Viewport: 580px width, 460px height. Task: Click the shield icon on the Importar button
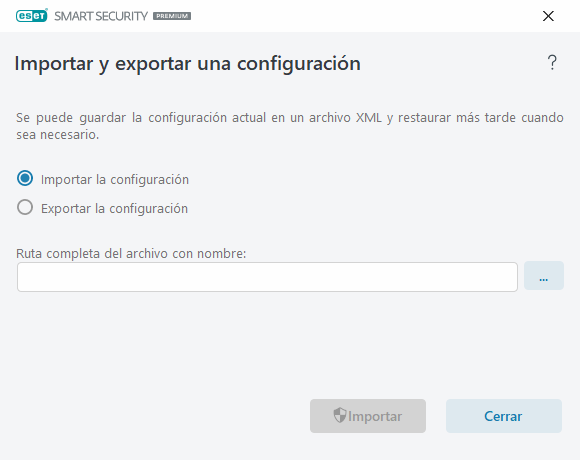tap(340, 415)
